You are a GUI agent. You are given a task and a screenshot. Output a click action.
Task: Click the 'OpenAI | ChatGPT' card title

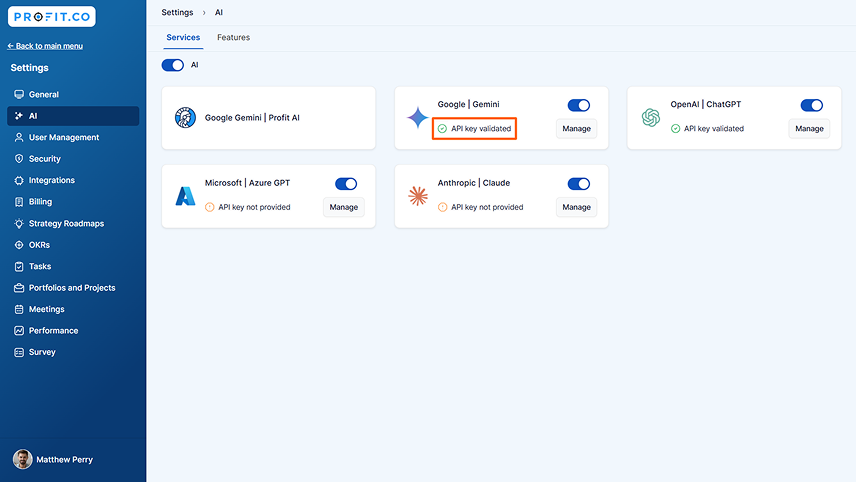click(x=705, y=104)
